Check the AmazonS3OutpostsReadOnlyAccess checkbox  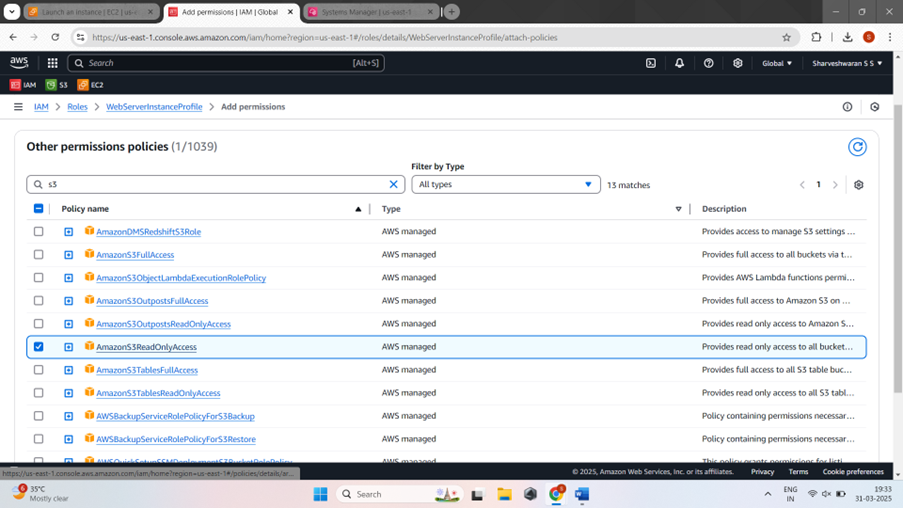(x=39, y=324)
